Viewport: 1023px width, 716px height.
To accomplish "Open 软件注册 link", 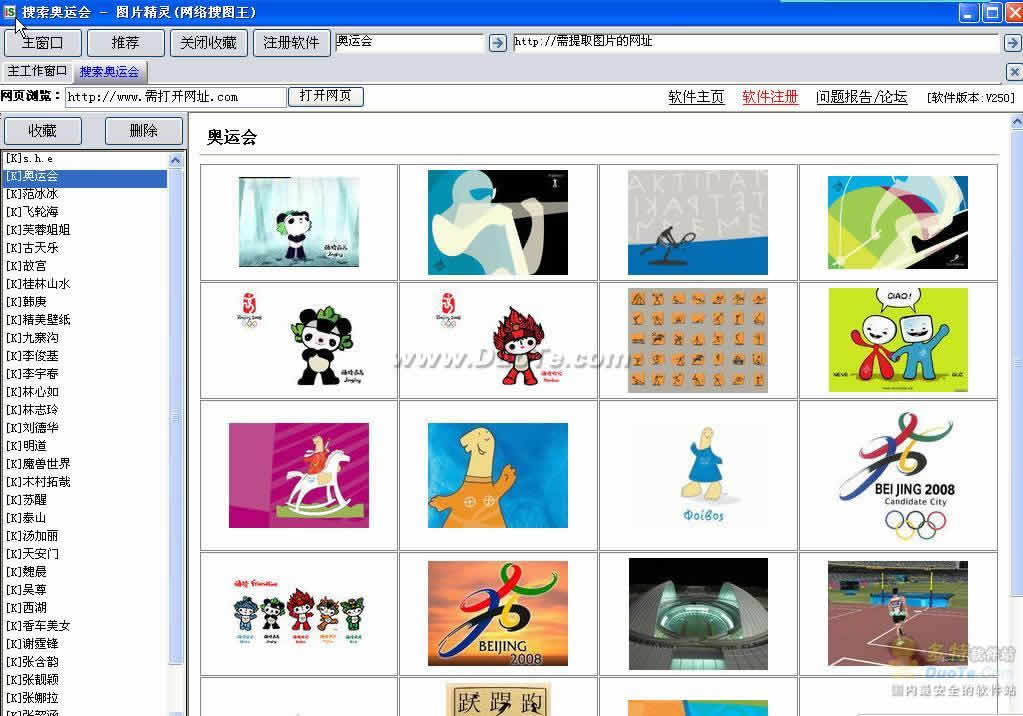I will [770, 97].
